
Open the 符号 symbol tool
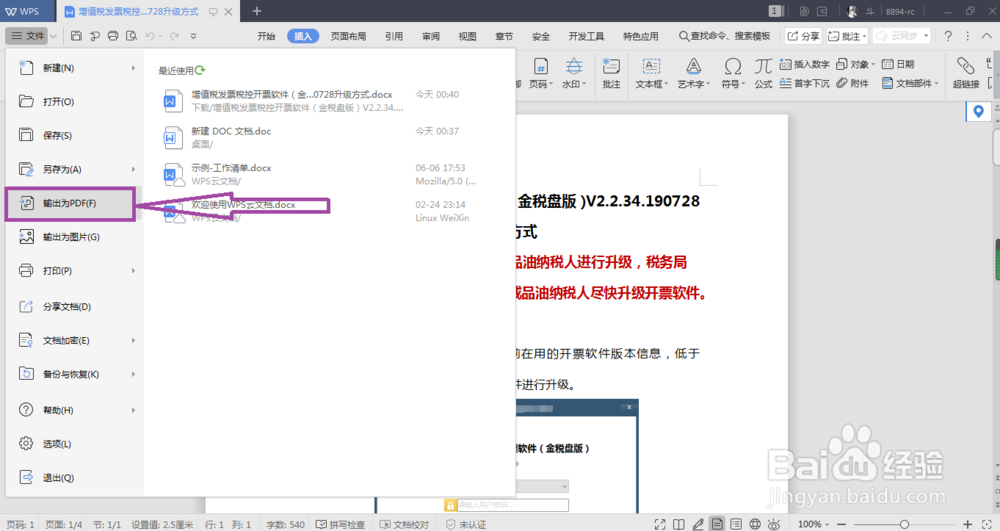(x=733, y=73)
